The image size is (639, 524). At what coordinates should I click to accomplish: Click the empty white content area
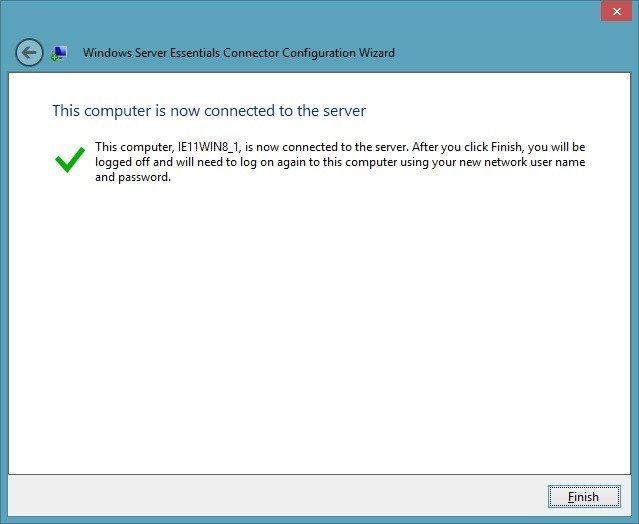tap(319, 326)
